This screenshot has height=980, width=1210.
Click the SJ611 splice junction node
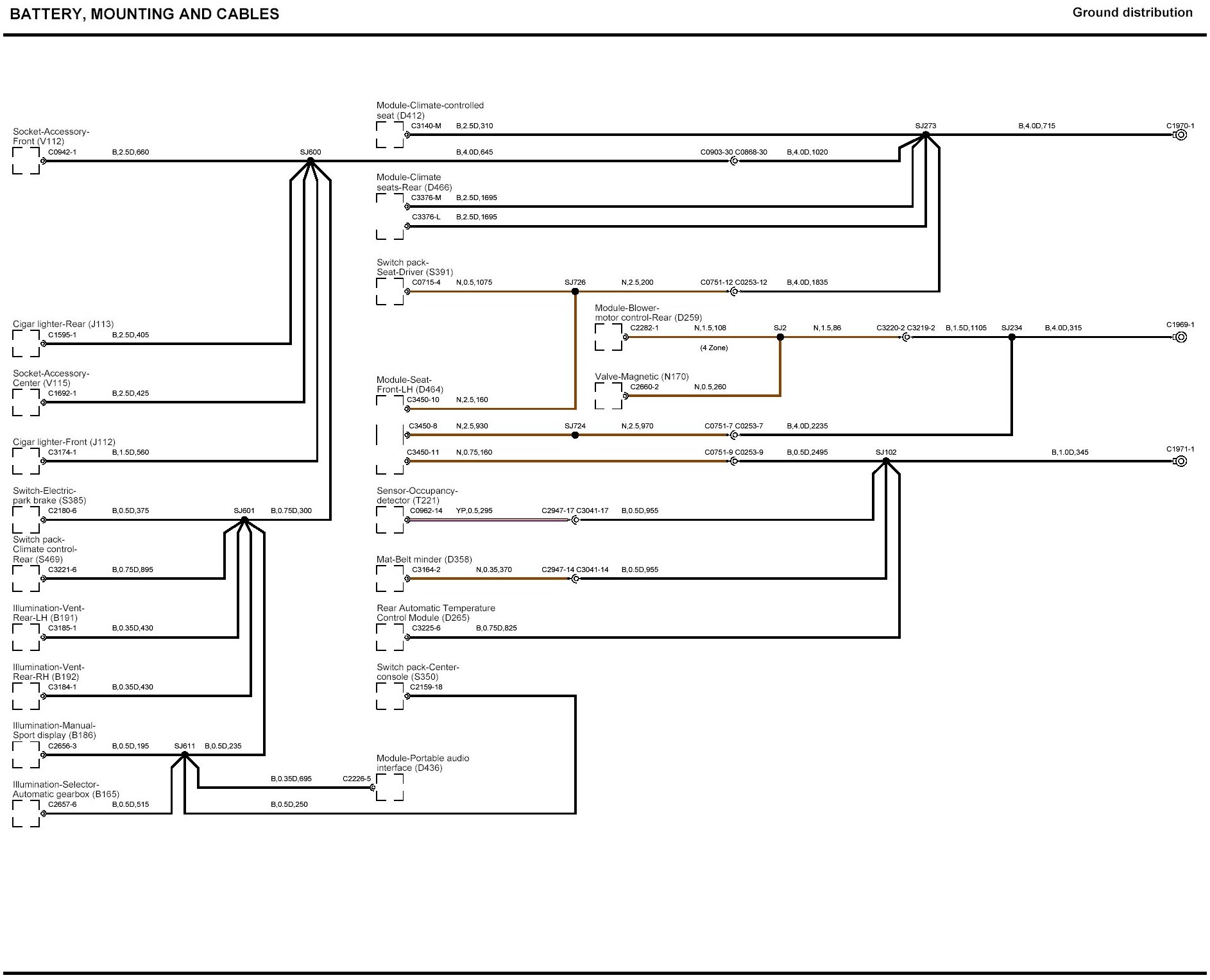185,755
